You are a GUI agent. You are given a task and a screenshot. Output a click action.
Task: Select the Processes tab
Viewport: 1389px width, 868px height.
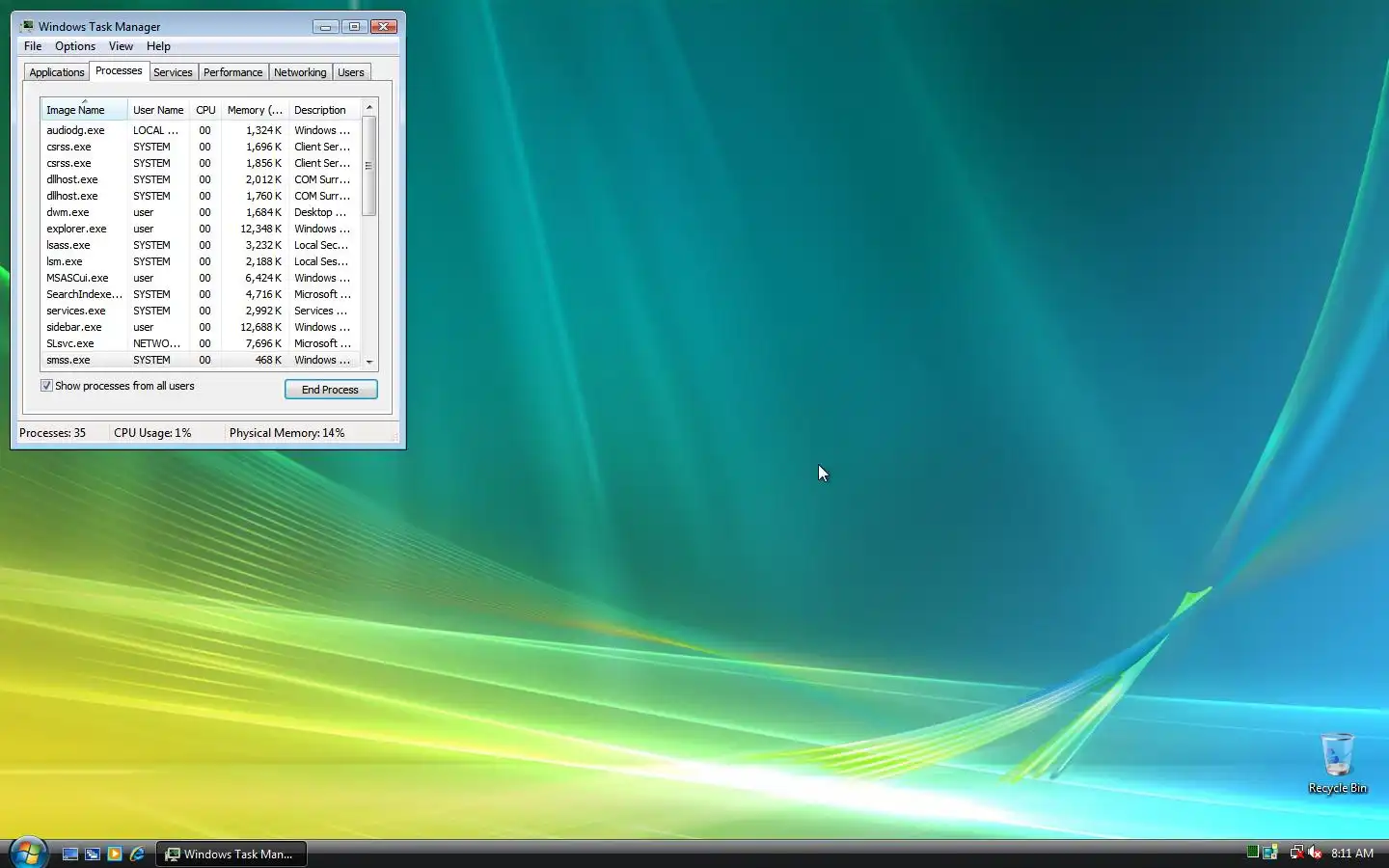119,70
